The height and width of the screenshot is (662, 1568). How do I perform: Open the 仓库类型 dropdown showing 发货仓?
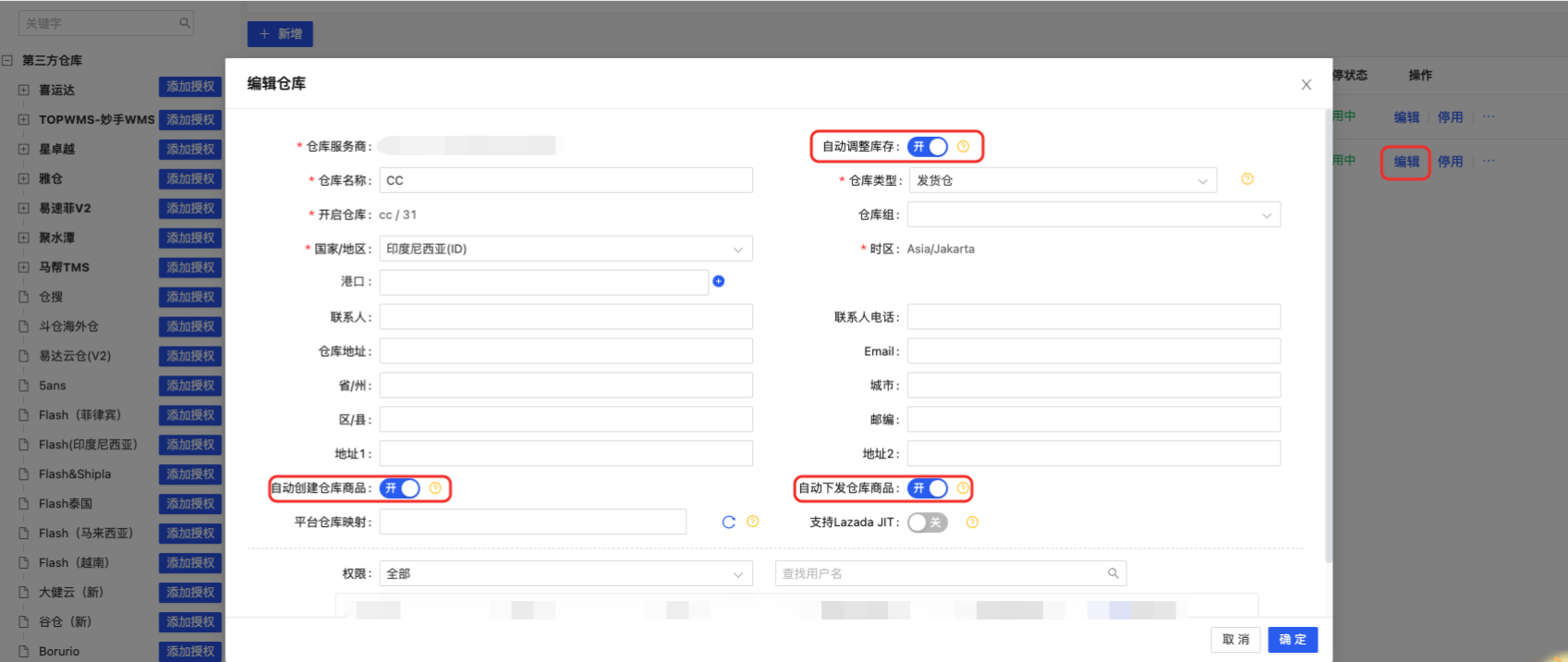tap(1063, 180)
